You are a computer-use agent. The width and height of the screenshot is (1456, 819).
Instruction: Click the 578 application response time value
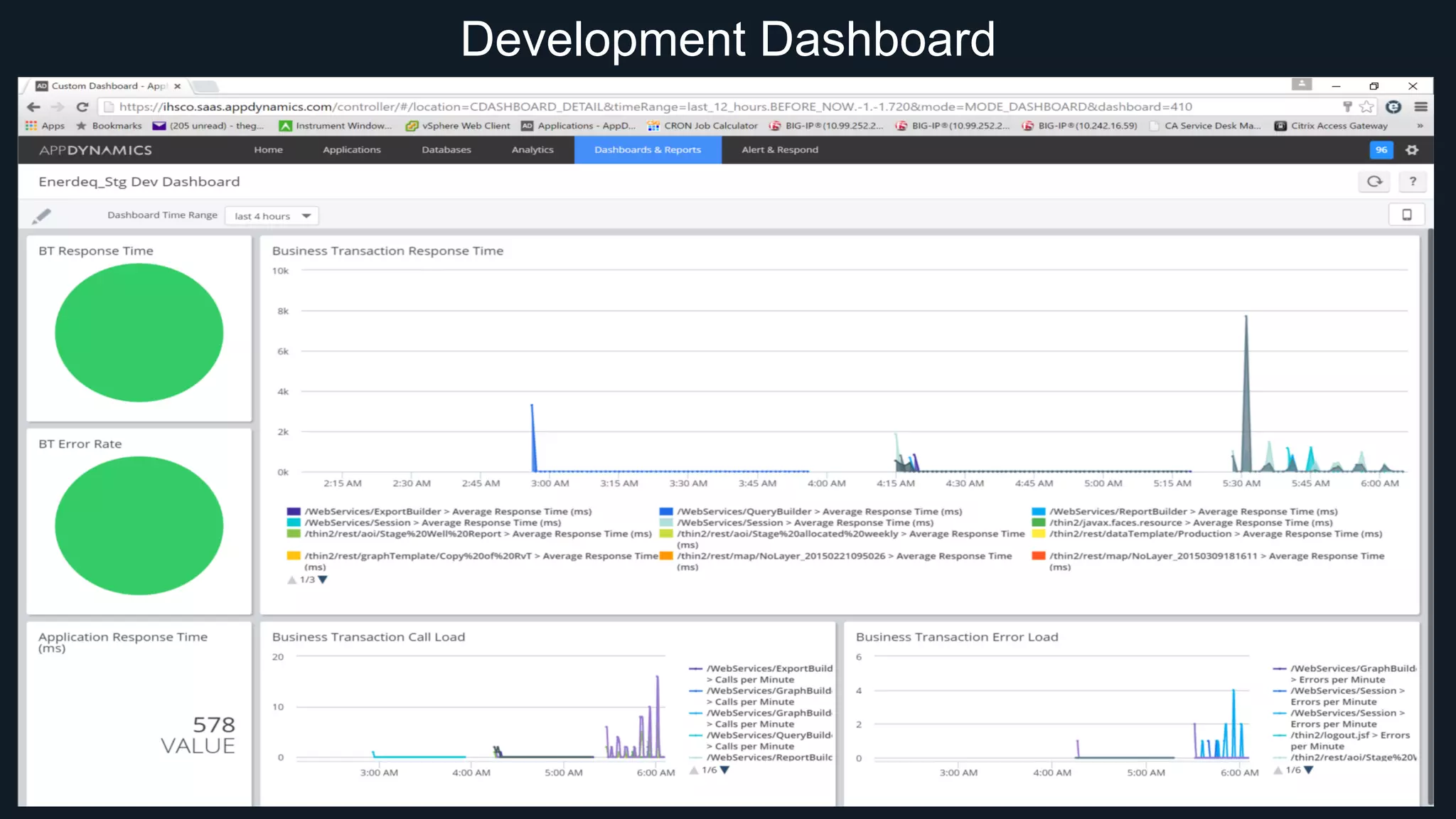pyautogui.click(x=213, y=724)
